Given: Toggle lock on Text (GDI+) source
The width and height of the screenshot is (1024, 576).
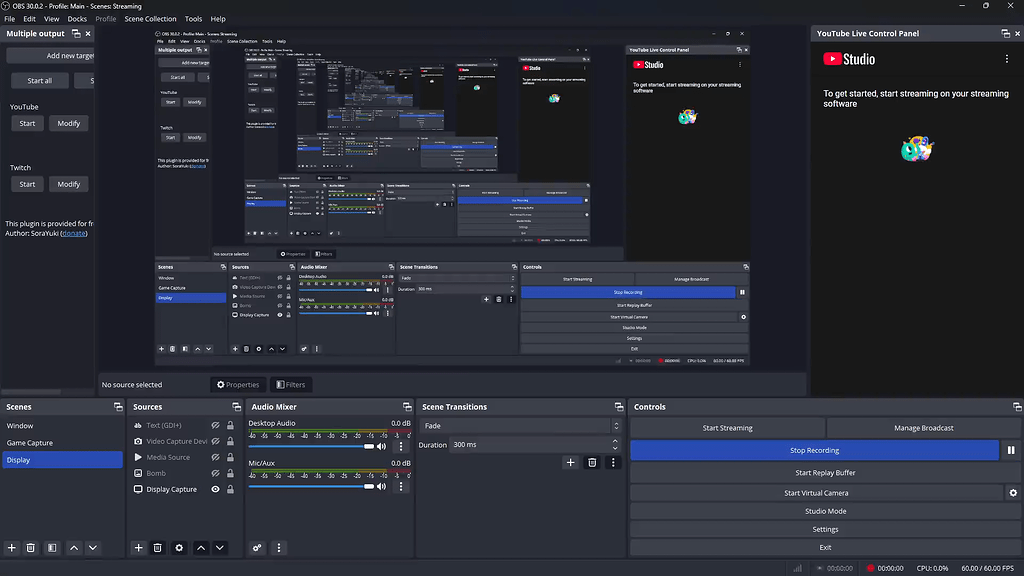Looking at the screenshot, I should pyautogui.click(x=231, y=425).
